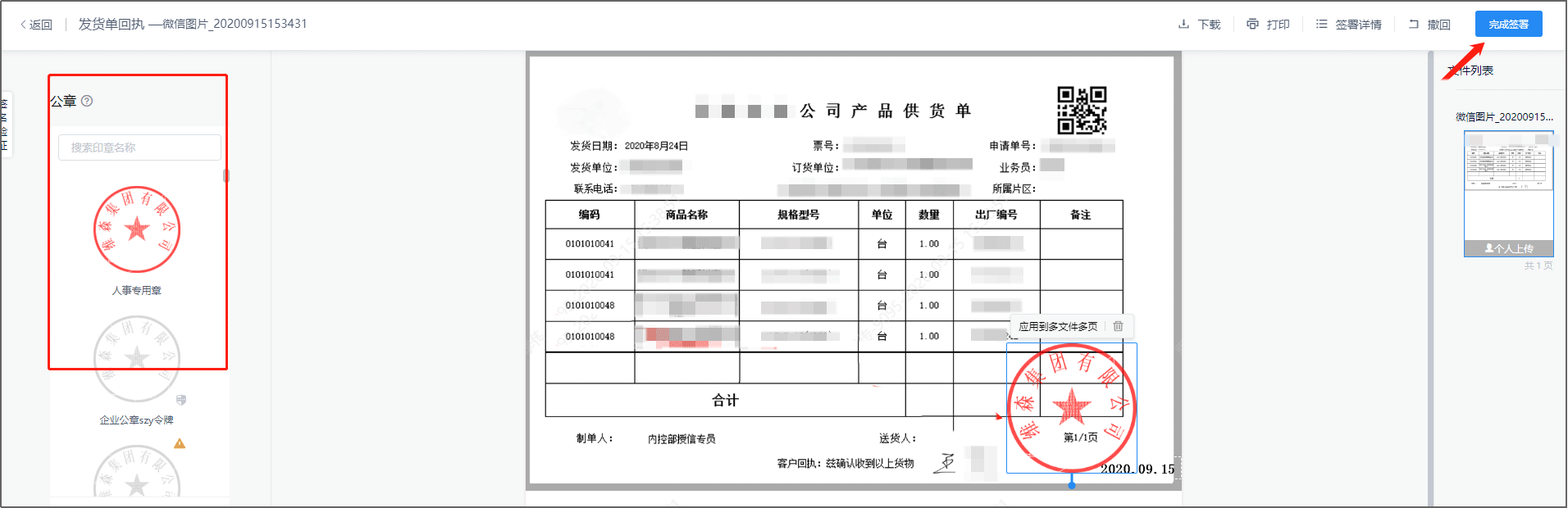Click the printer icon
Image resolution: width=1568 pixels, height=508 pixels.
pos(1252,25)
